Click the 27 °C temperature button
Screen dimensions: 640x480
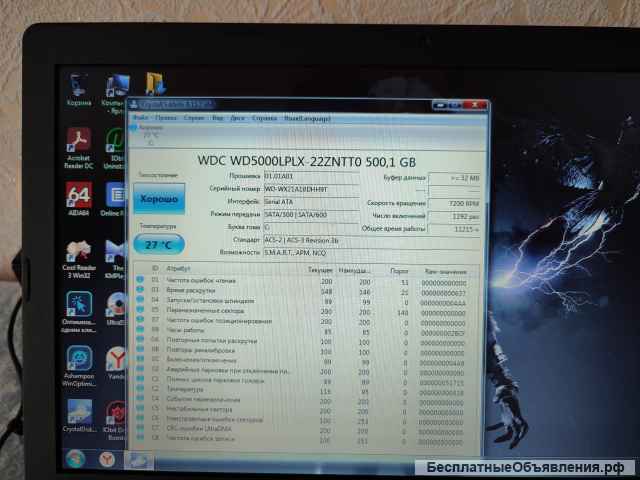click(x=157, y=243)
